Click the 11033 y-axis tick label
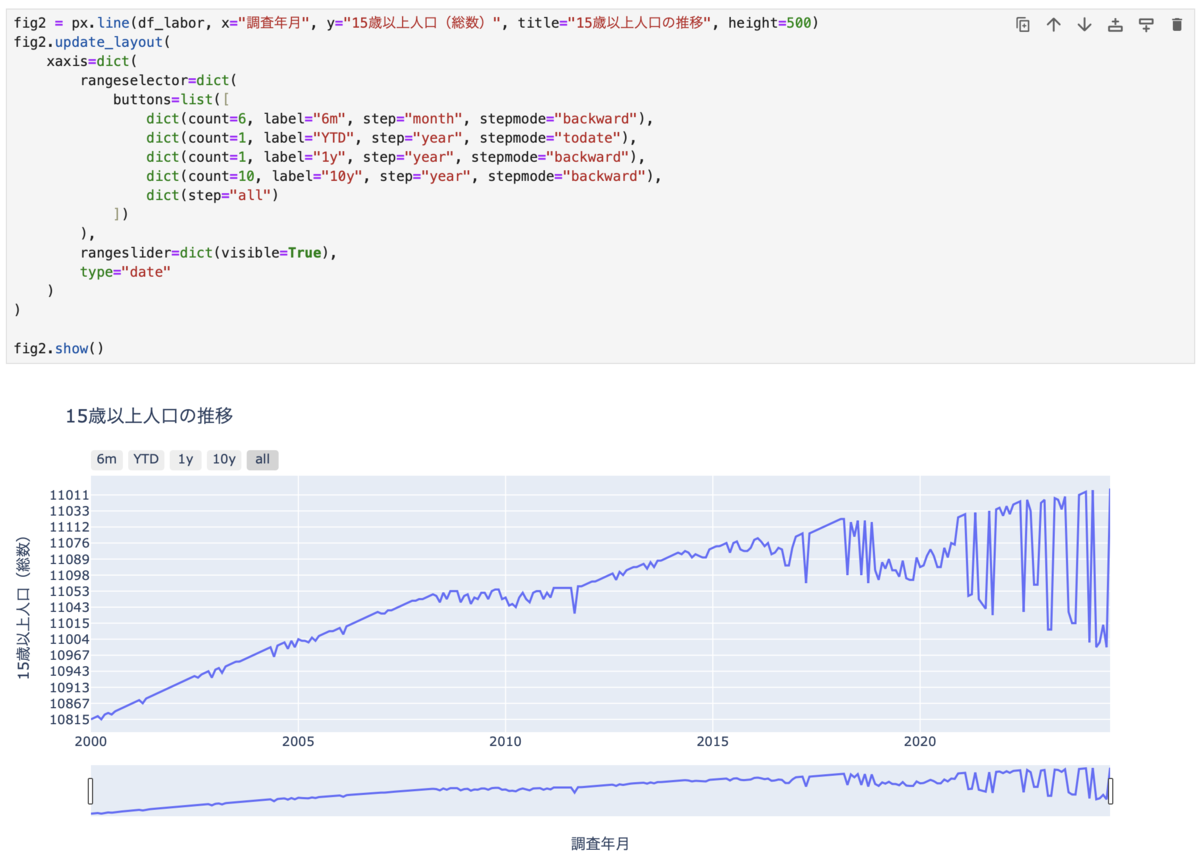This screenshot has height=862, width=1200. coord(69,511)
